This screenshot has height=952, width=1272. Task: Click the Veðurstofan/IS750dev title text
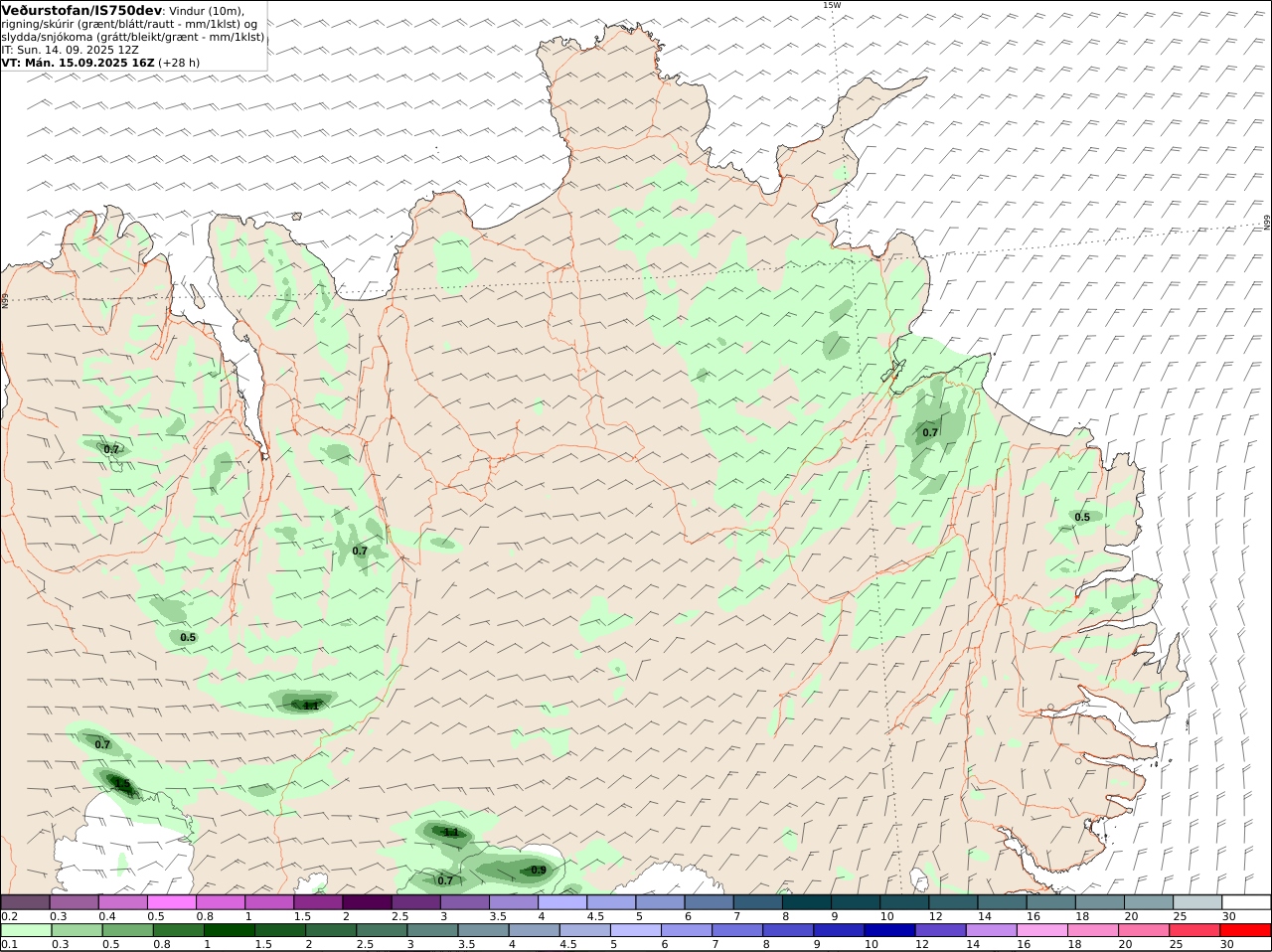click(x=81, y=10)
